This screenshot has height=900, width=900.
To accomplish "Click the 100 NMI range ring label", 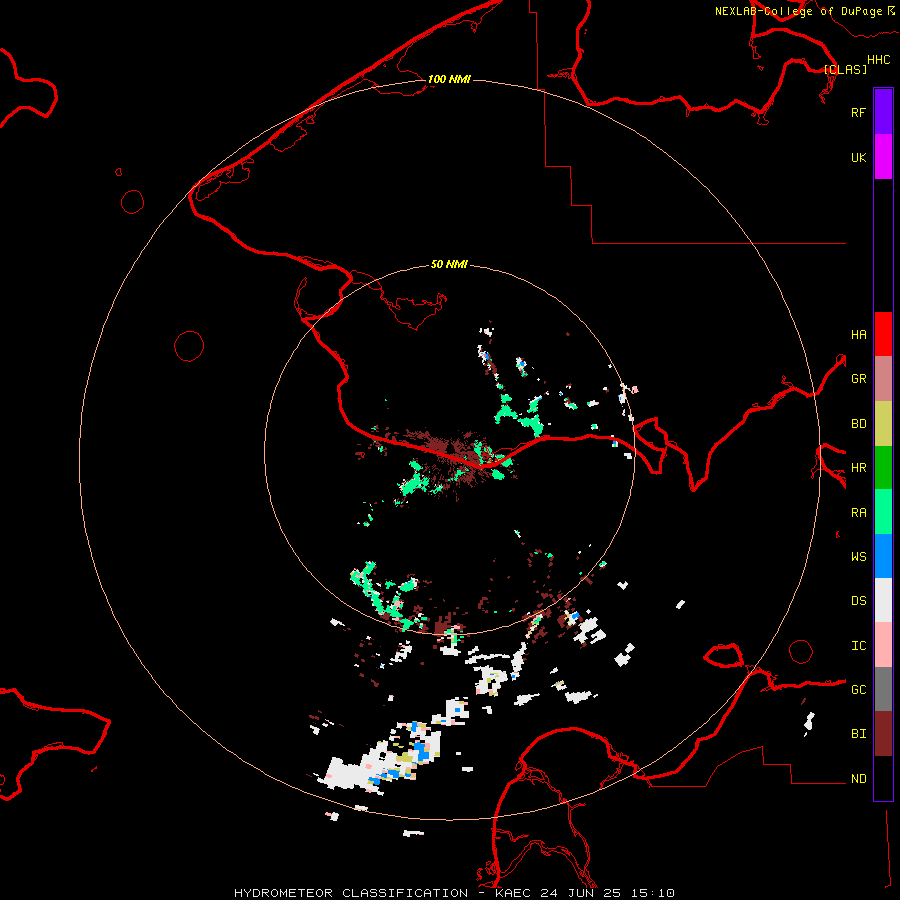I will pos(449,79).
